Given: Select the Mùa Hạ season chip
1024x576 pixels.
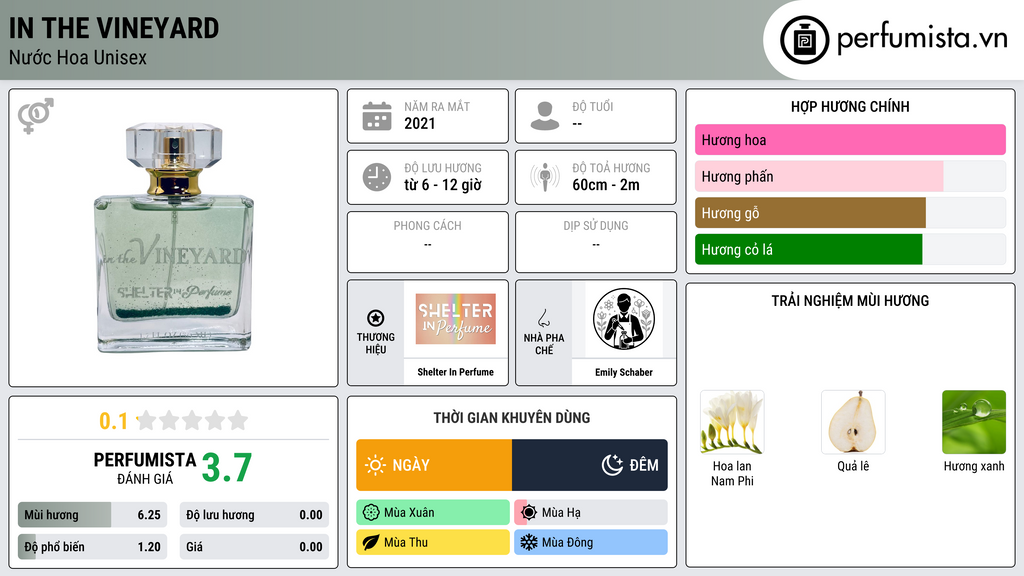Looking at the screenshot, I should coord(591,513).
